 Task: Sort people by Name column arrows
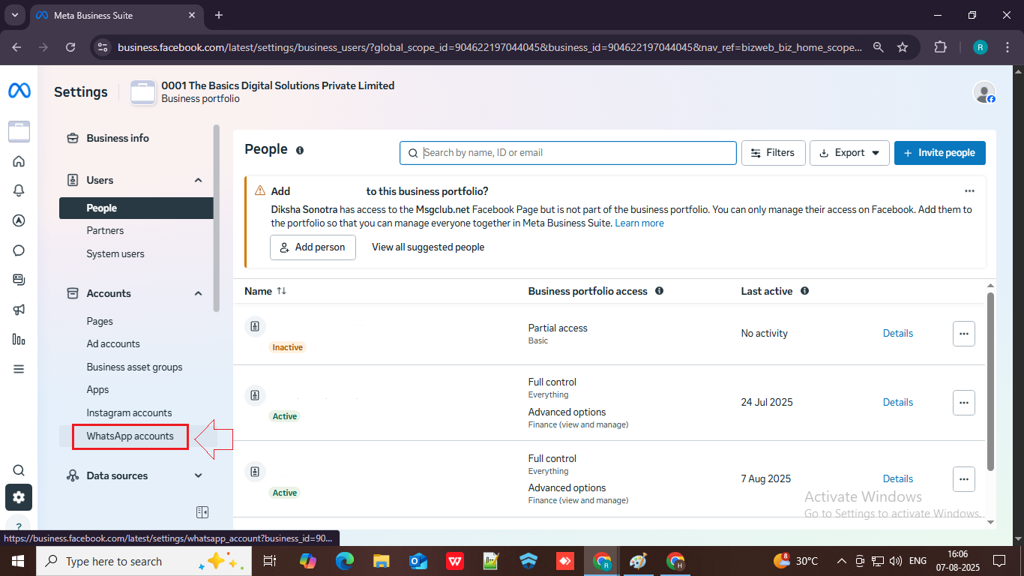tap(281, 291)
